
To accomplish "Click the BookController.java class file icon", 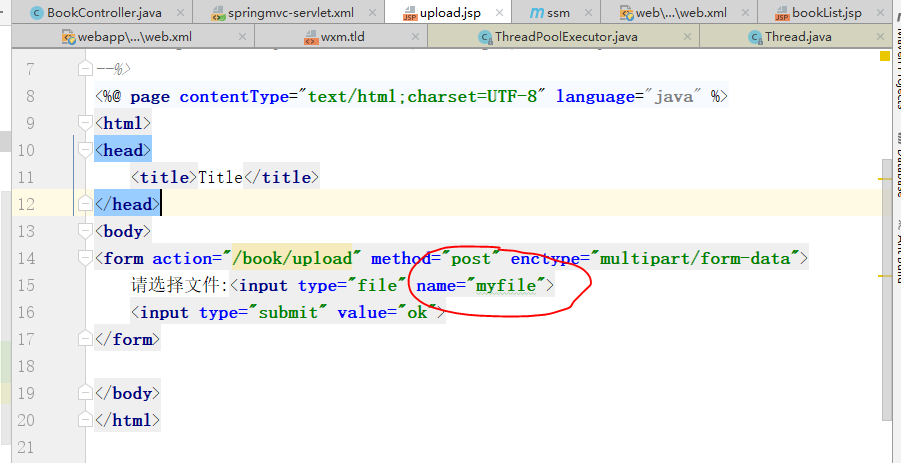I will point(37,13).
